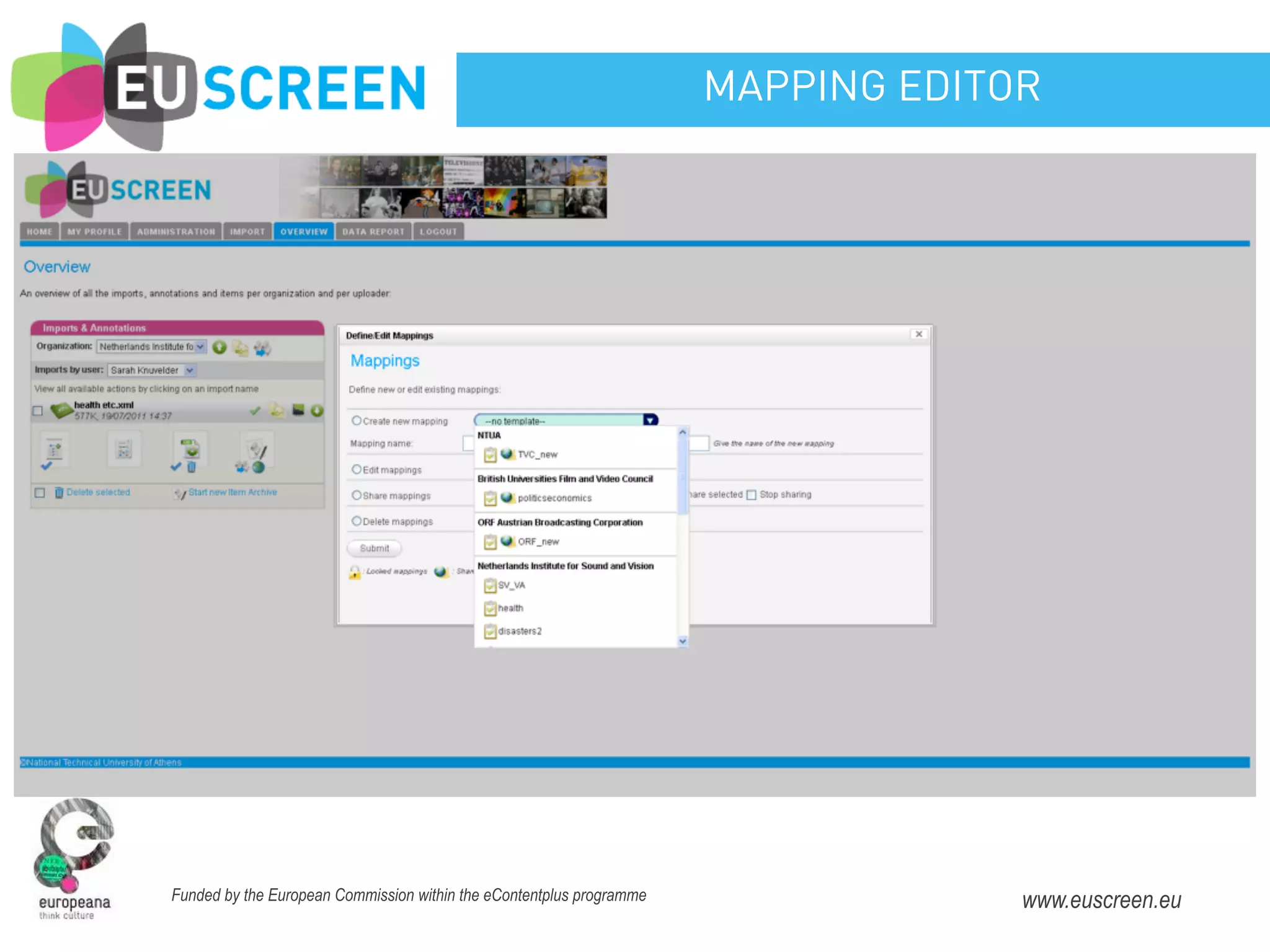Choose health template option
This screenshot has width=1270, height=952.
point(510,608)
